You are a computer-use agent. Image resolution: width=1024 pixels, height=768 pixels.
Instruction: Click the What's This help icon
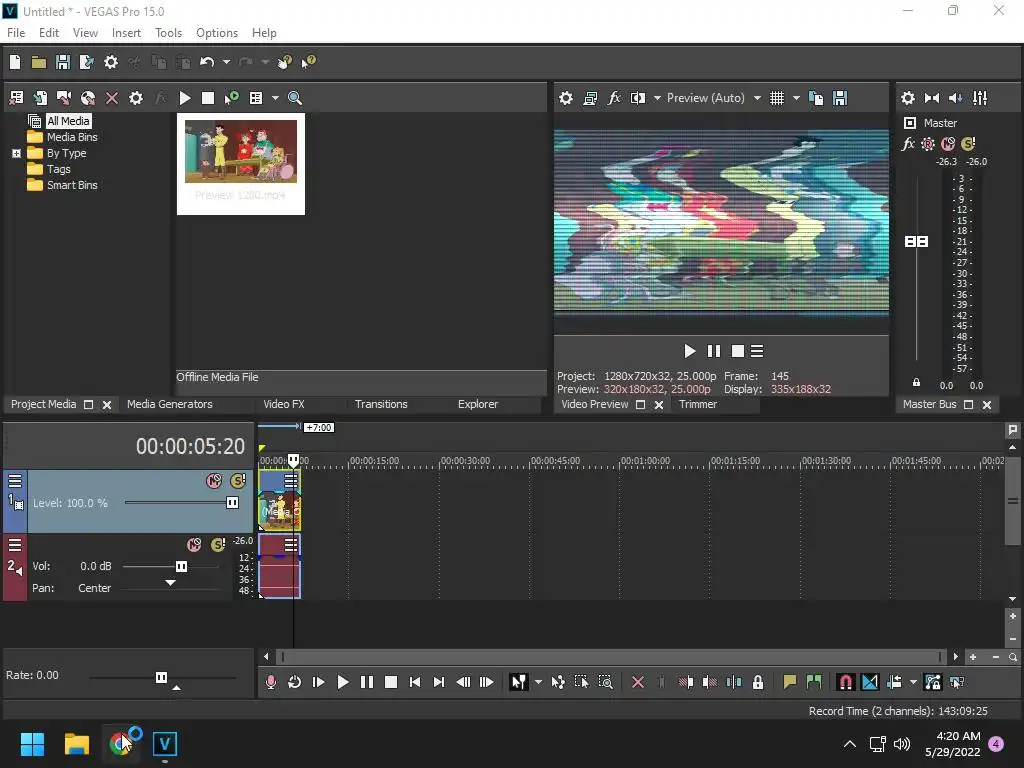tap(308, 62)
